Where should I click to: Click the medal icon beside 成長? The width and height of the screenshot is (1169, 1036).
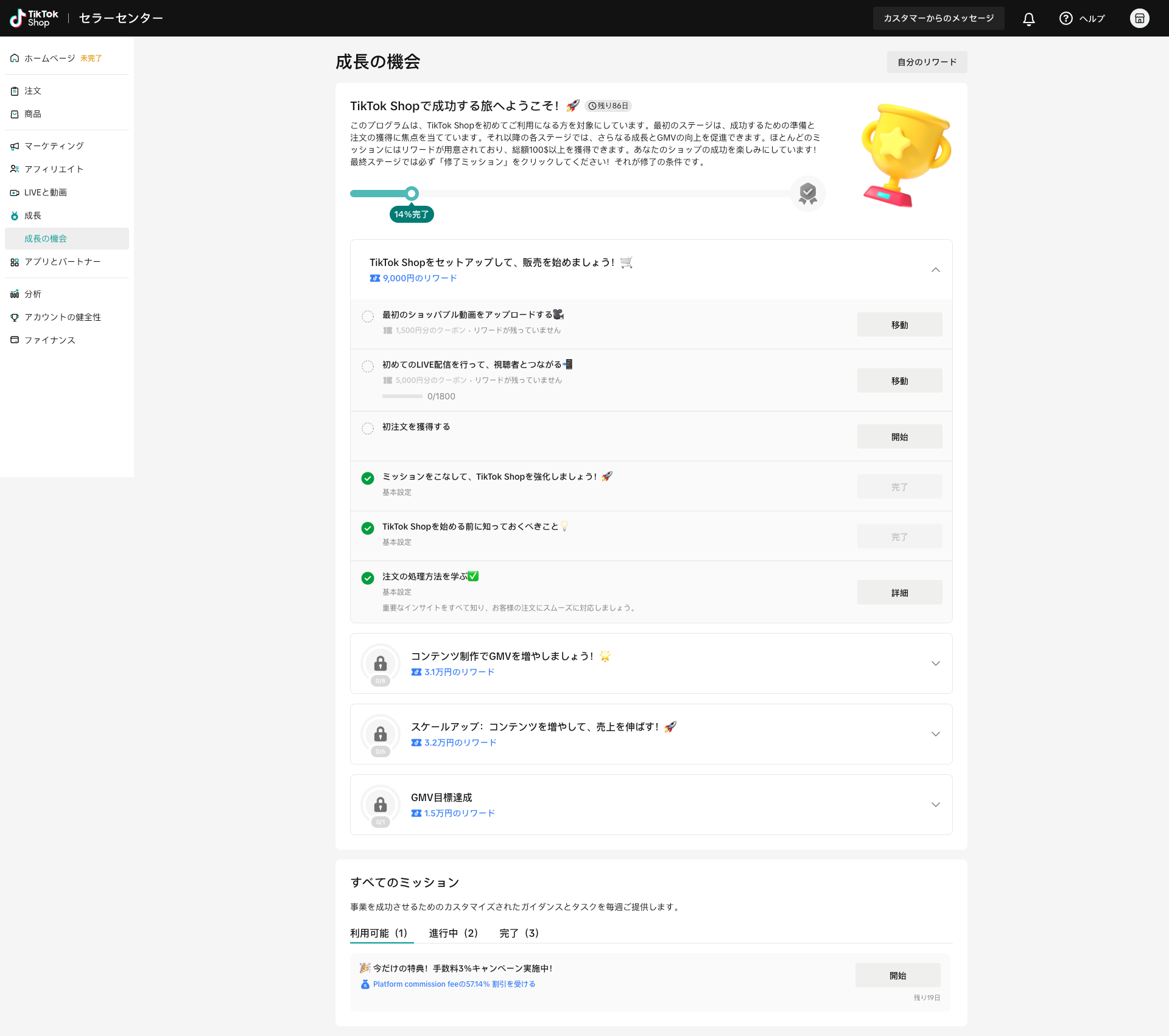tap(15, 215)
